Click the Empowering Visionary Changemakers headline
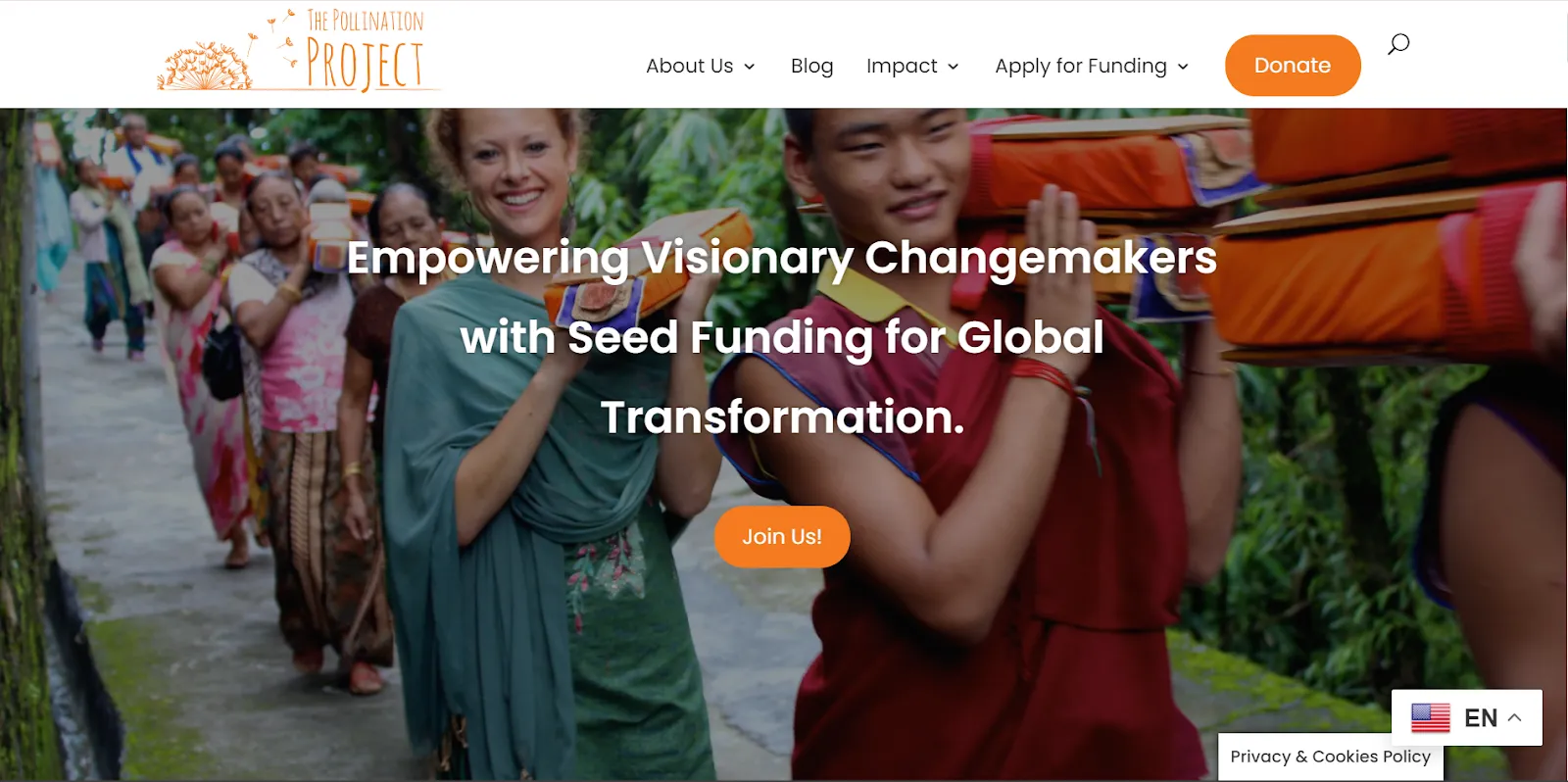The image size is (1568, 782). pos(782,258)
